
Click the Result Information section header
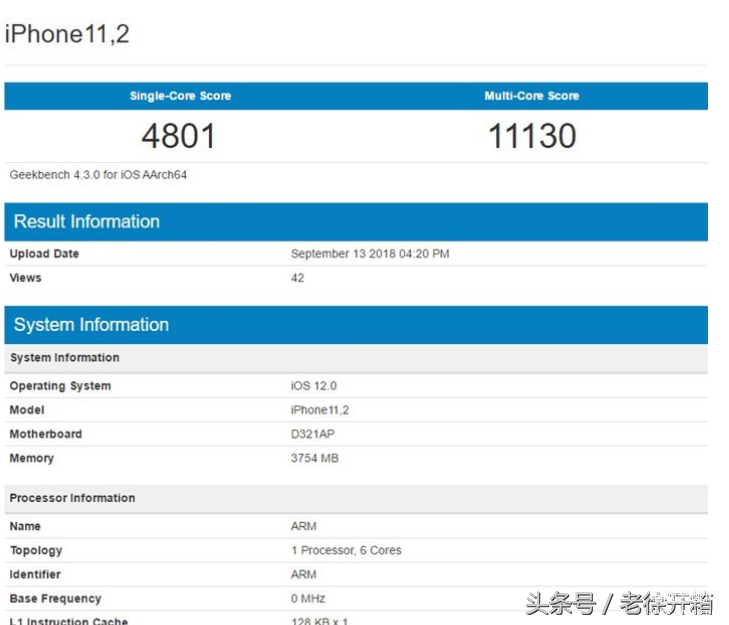[356, 222]
